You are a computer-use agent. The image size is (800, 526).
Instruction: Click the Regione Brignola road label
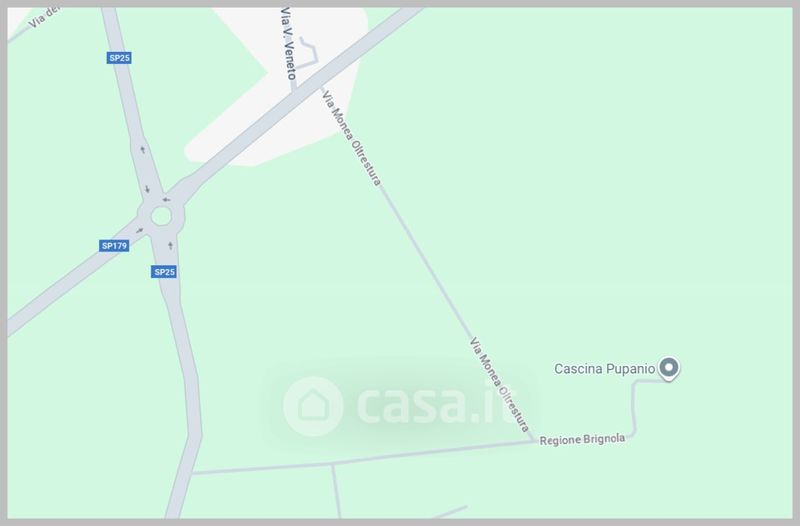pos(582,439)
